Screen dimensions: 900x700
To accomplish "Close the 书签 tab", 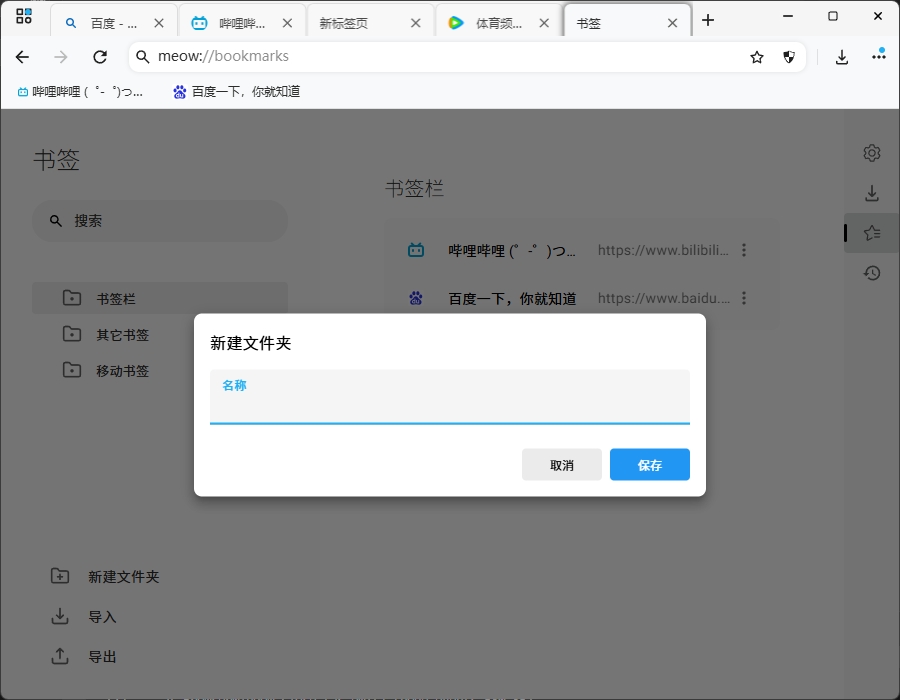I will [673, 23].
